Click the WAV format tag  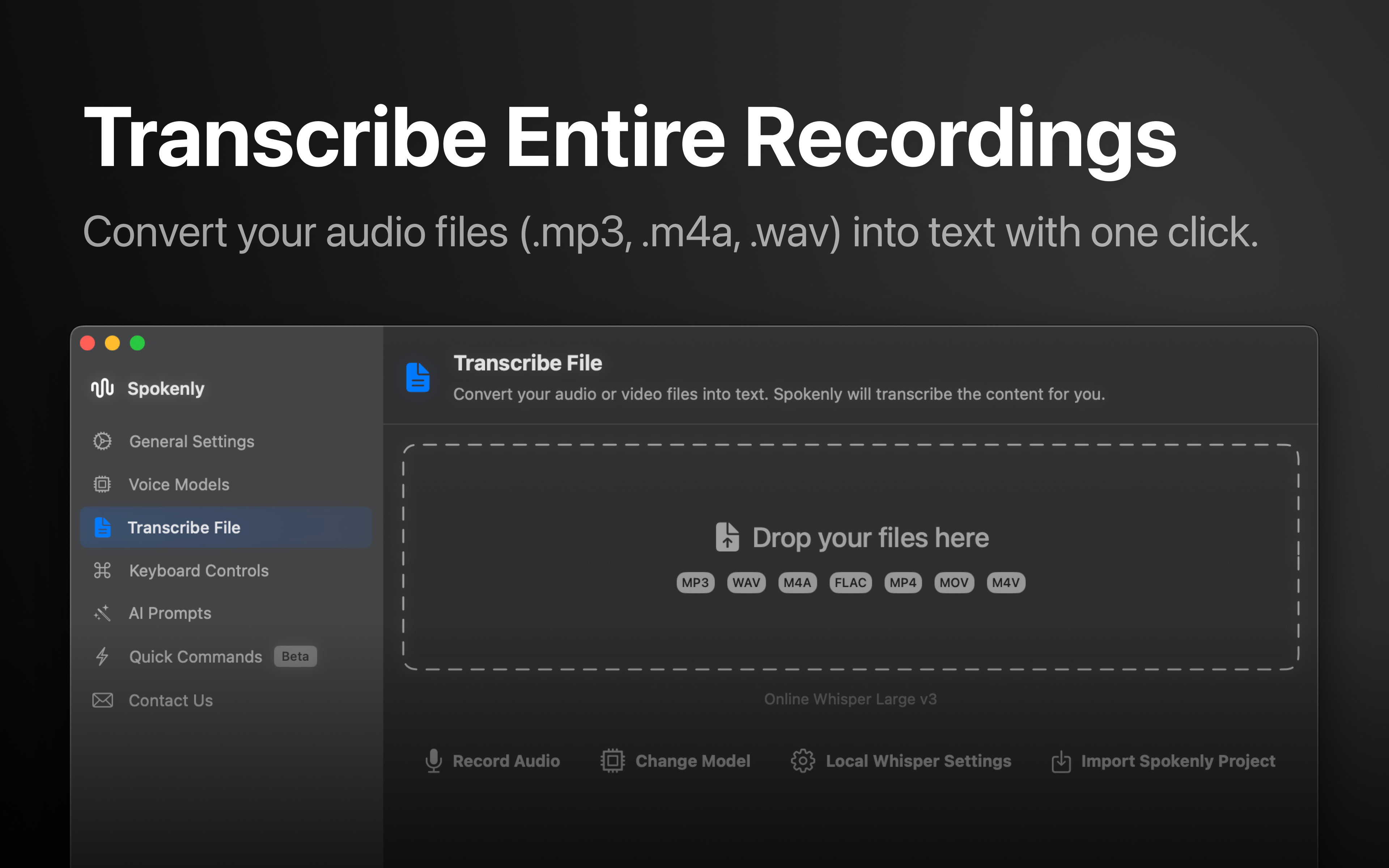[746, 583]
